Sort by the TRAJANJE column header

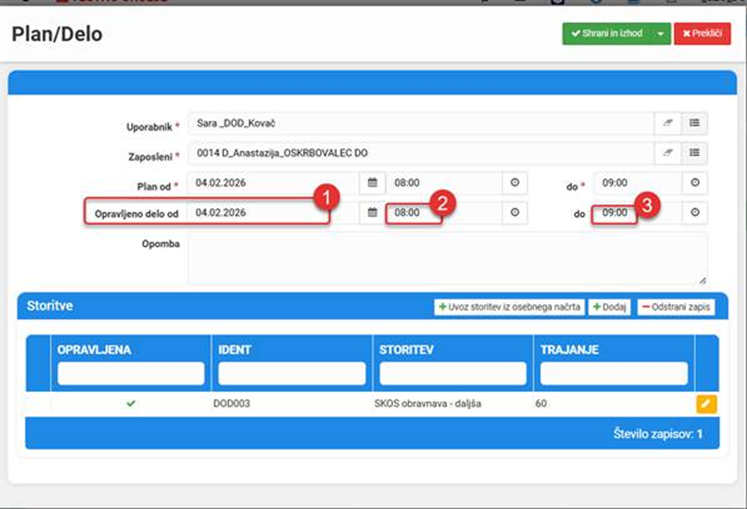(569, 350)
